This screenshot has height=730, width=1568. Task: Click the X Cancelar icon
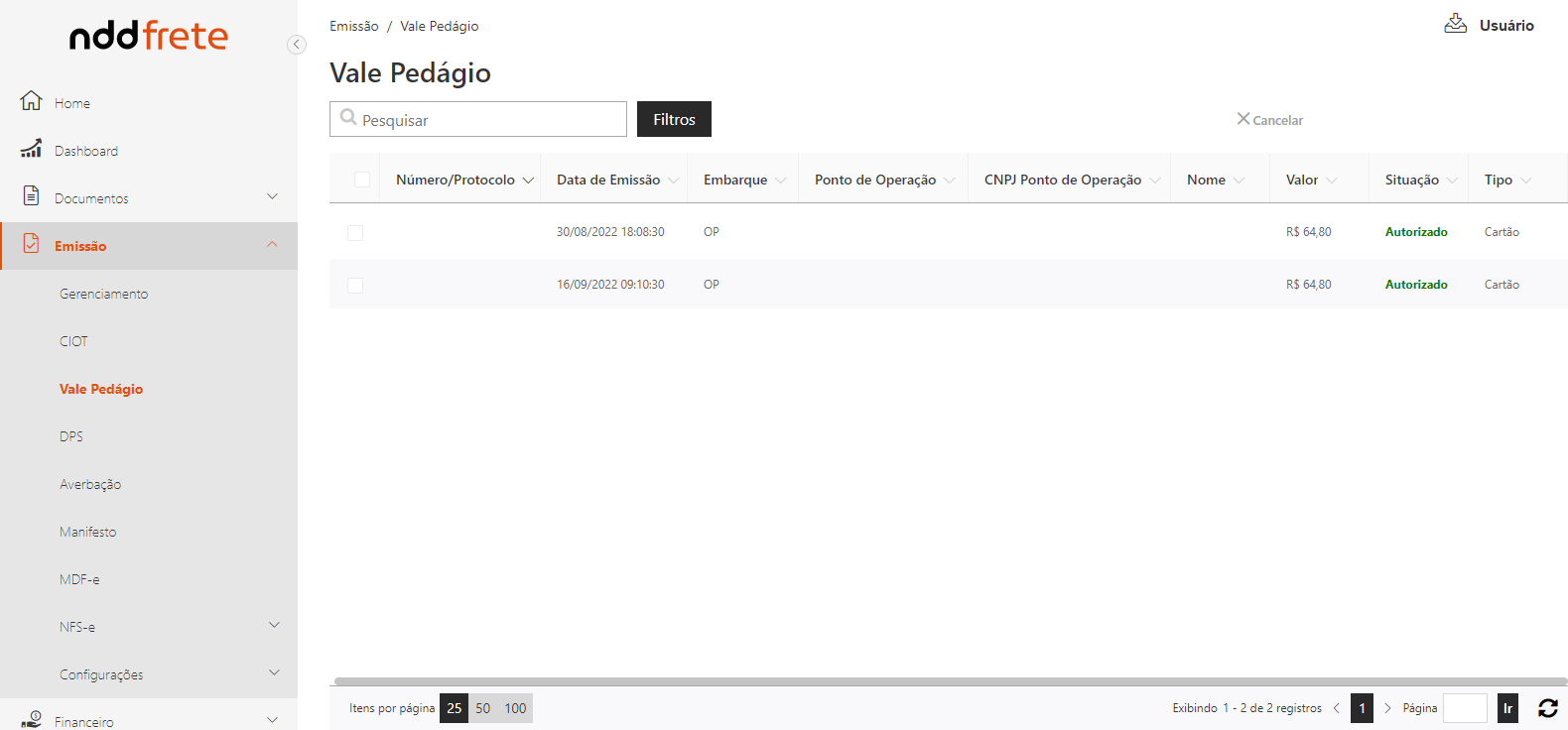1242,119
